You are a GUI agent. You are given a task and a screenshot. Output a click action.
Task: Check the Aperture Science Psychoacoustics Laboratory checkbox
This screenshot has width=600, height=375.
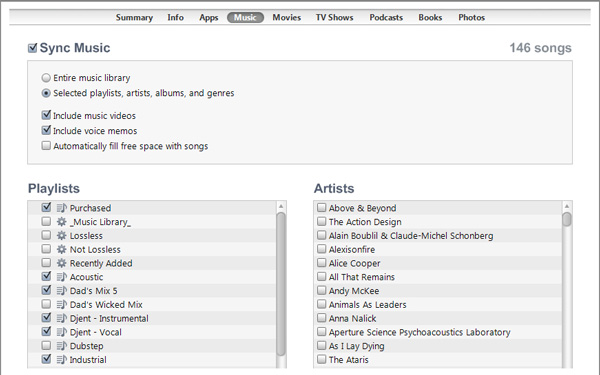coord(321,331)
